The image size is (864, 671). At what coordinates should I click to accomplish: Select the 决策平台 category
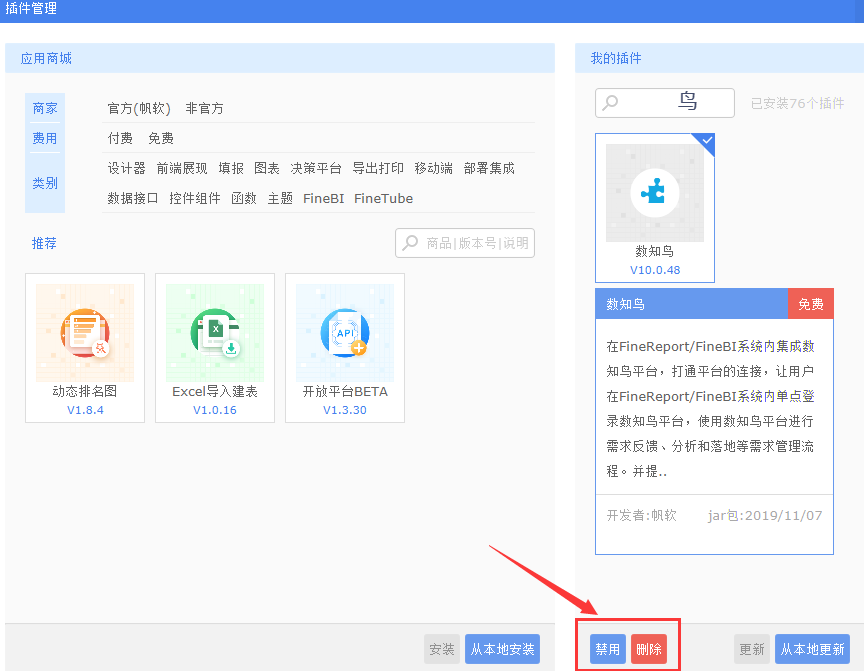tap(316, 168)
